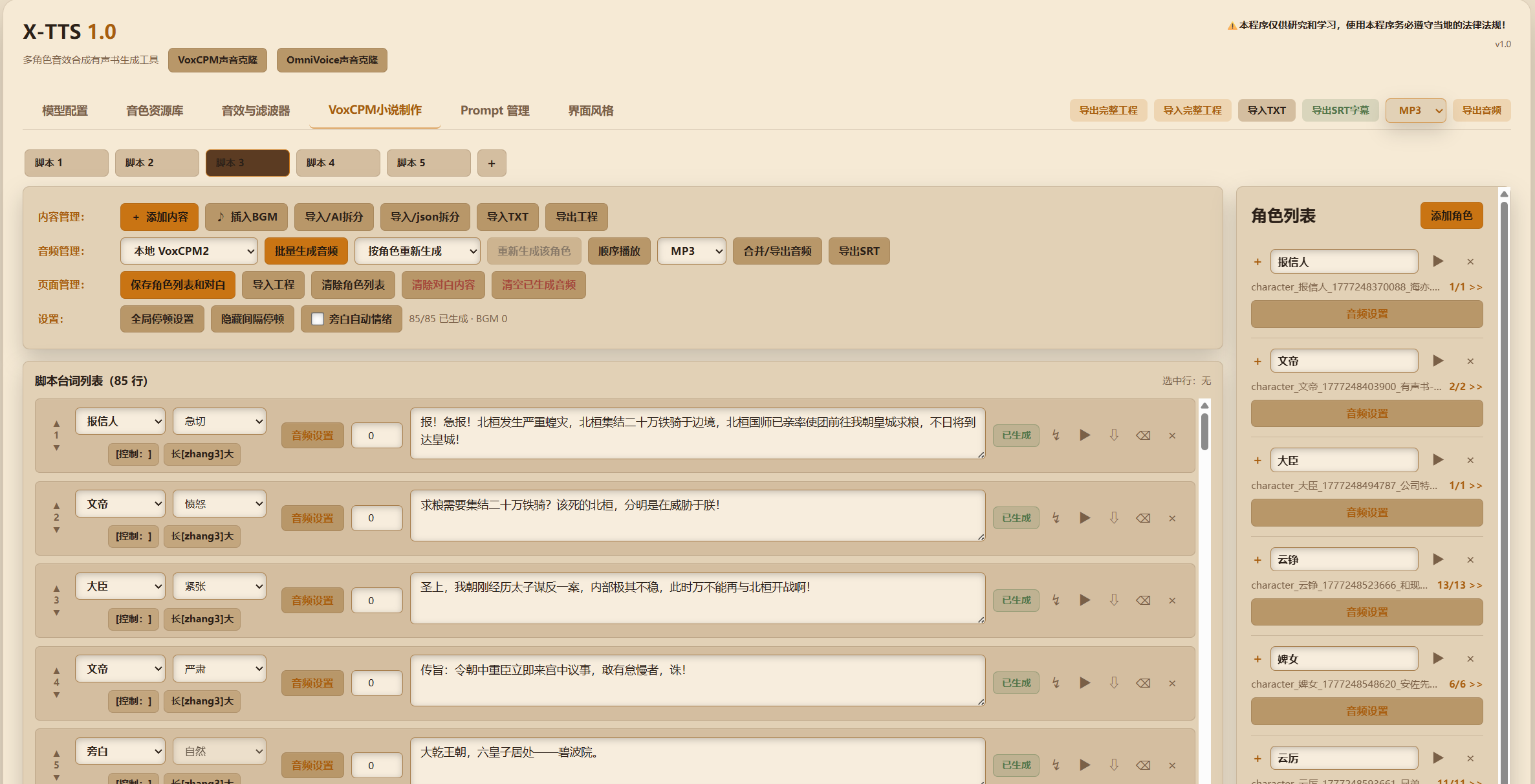Click the 批量生成音频 button
This screenshot has height=784, width=1535.
[x=306, y=251]
